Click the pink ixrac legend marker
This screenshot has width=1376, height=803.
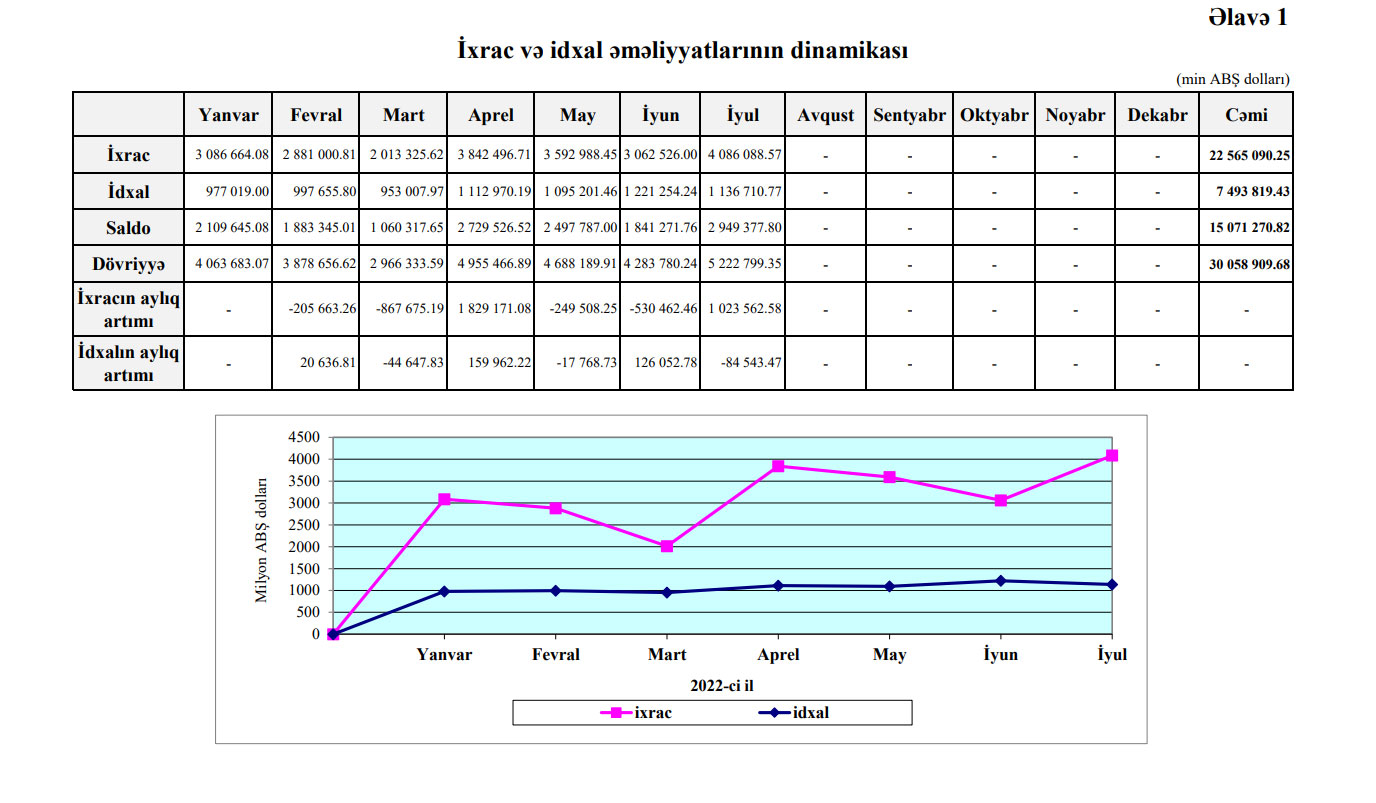point(617,713)
